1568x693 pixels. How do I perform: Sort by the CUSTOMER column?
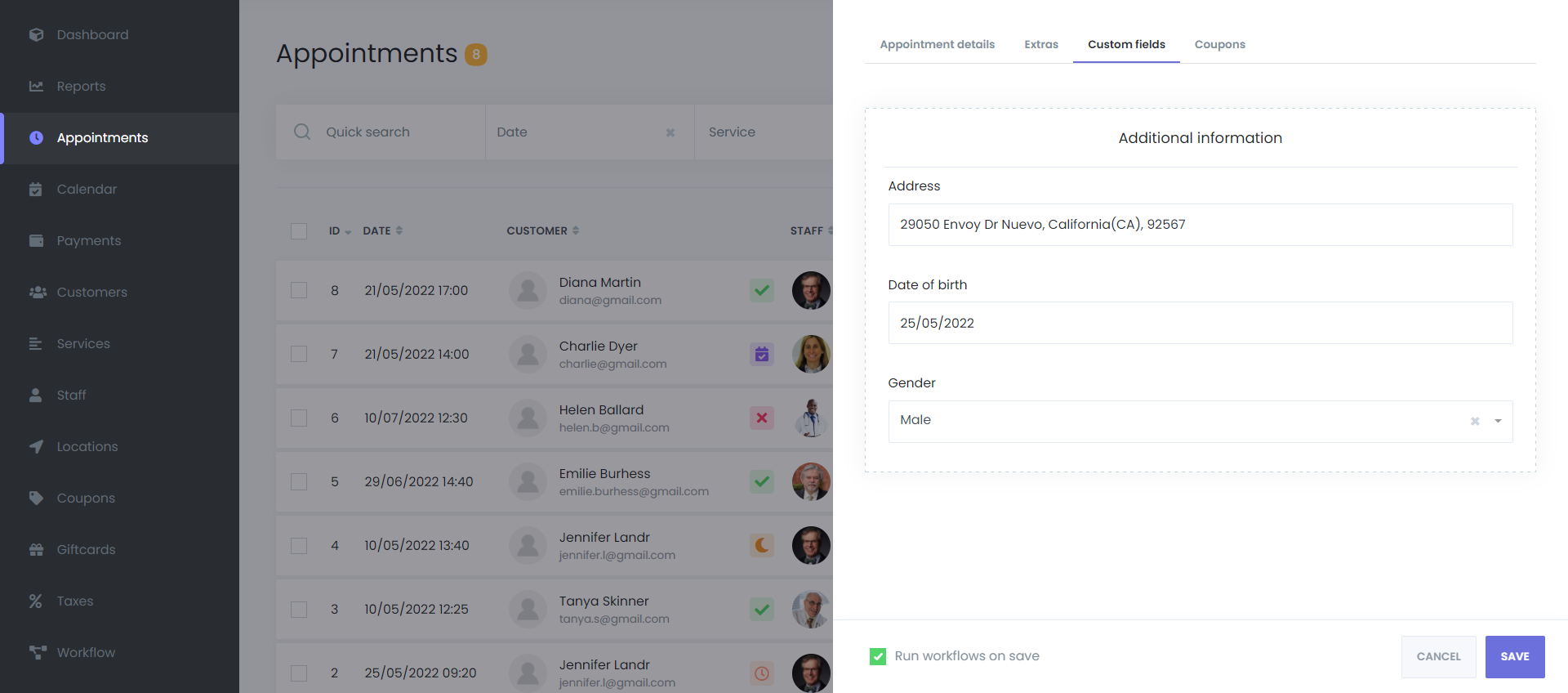pos(542,231)
